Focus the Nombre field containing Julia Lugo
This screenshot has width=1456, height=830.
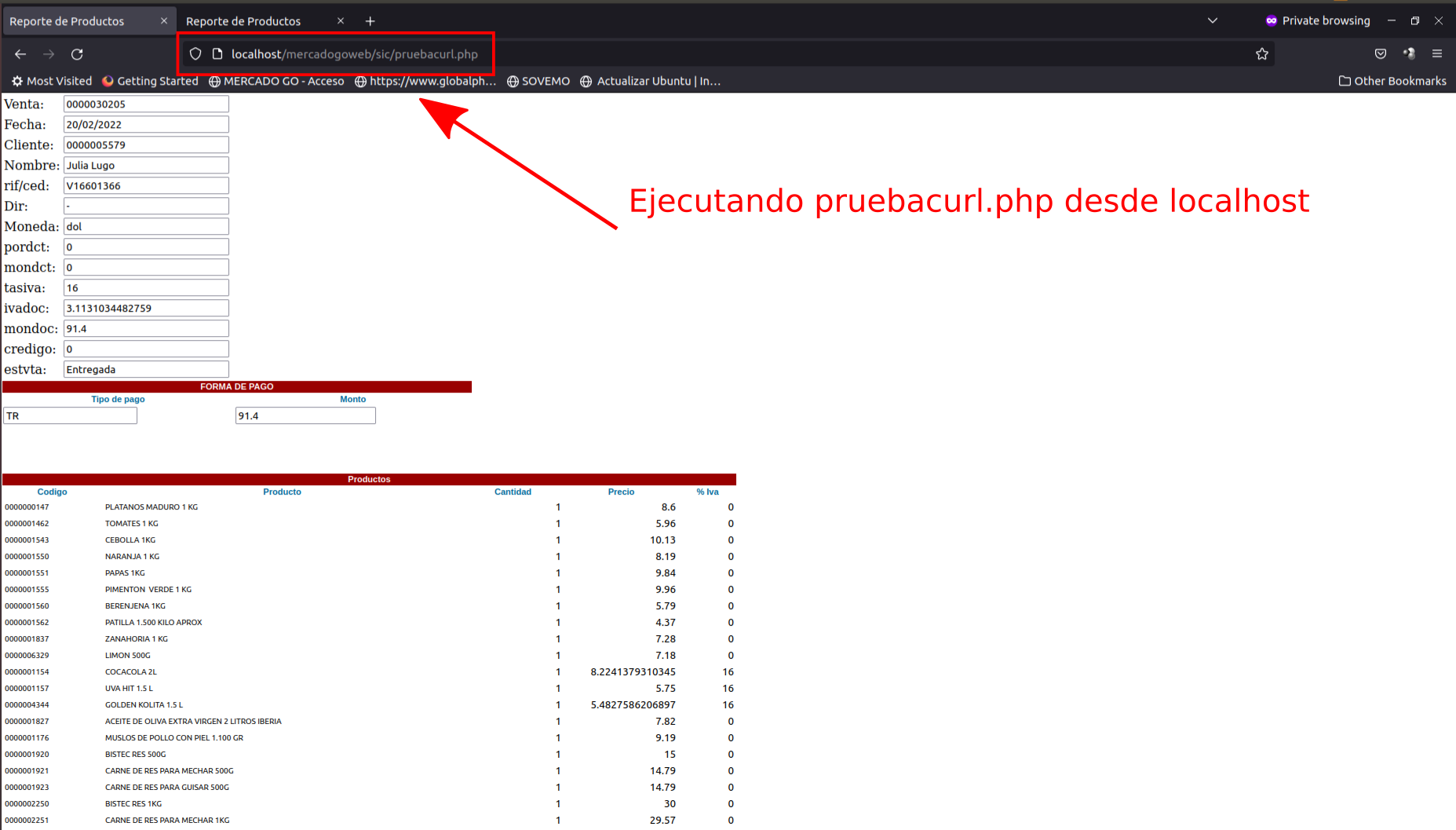(x=146, y=165)
